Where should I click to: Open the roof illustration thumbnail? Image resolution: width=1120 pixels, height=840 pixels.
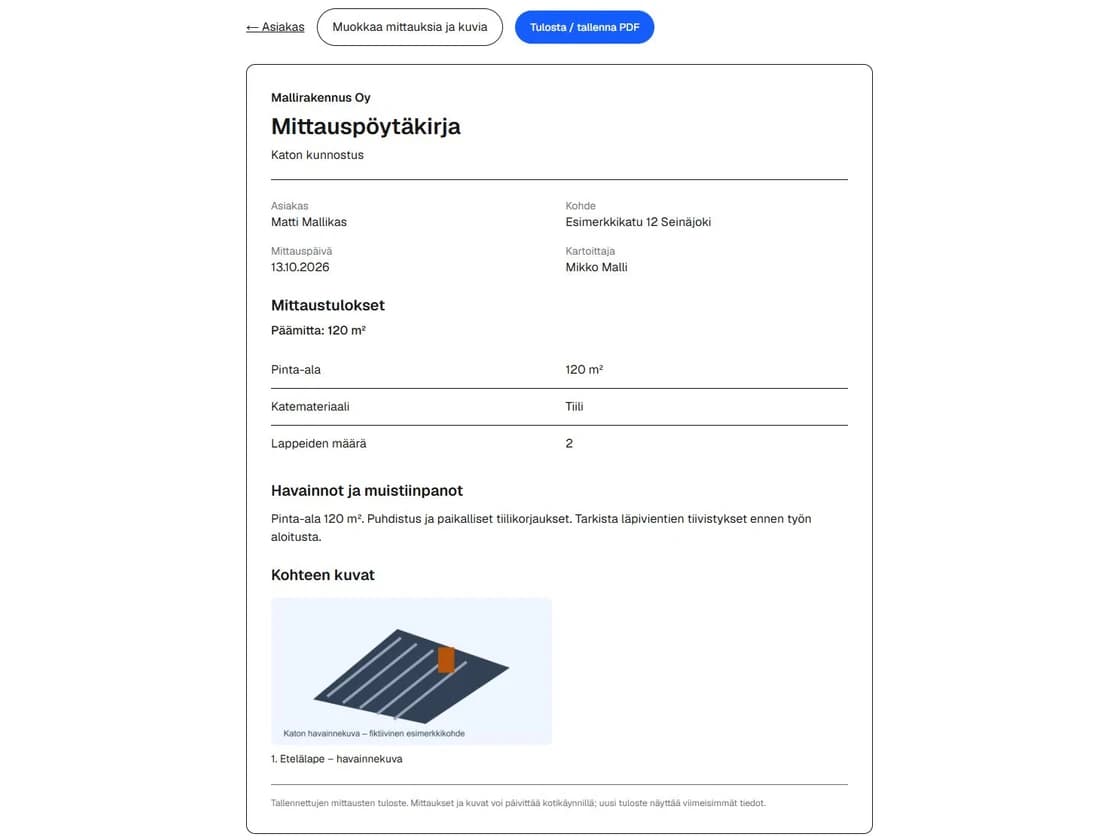coord(411,671)
